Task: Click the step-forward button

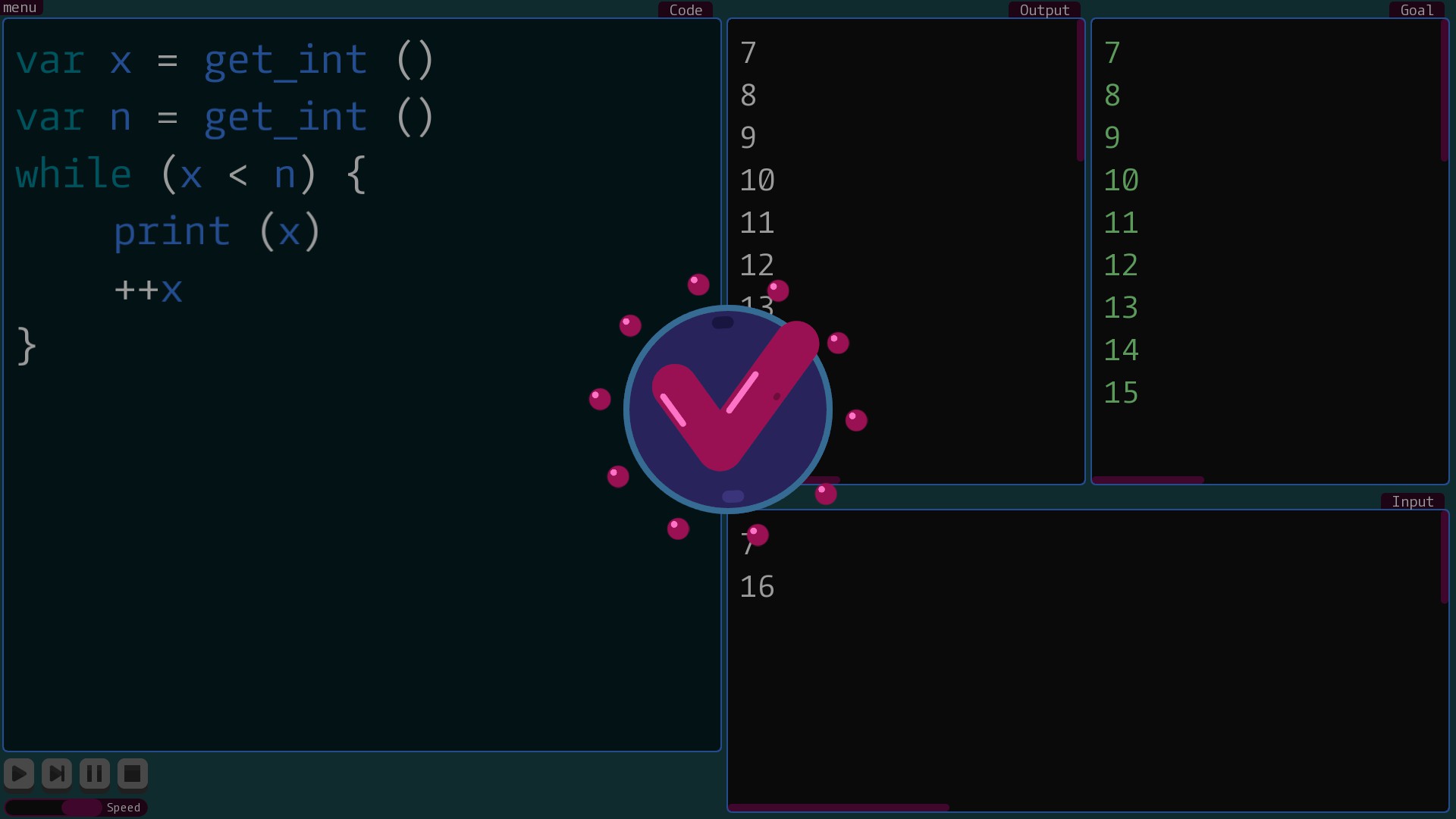Action: pyautogui.click(x=57, y=773)
